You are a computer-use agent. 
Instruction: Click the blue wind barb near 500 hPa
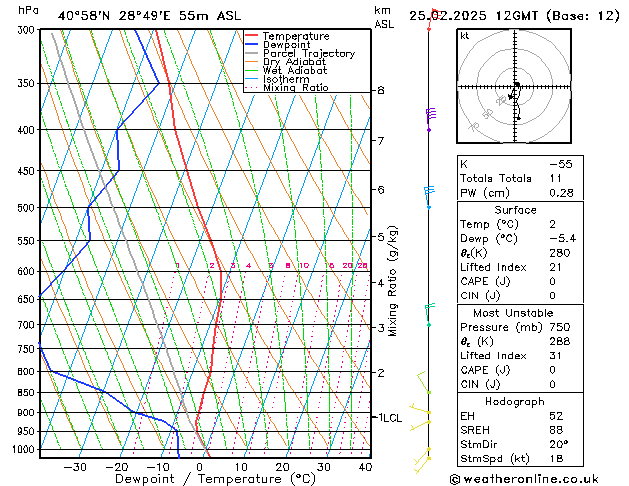[429, 197]
